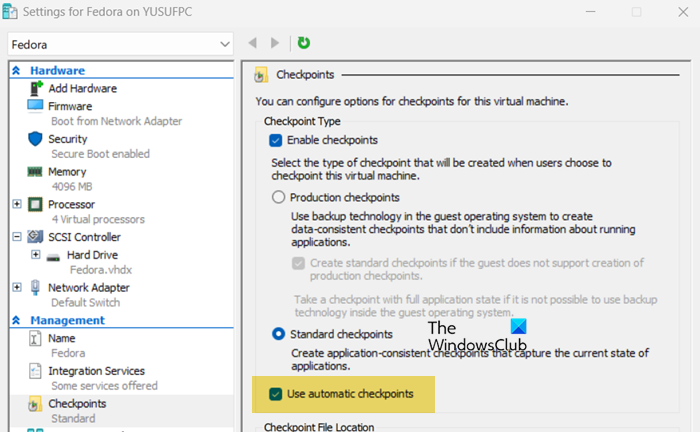
Task: Uncheck the Enable checkpoints checkbox
Action: click(277, 140)
